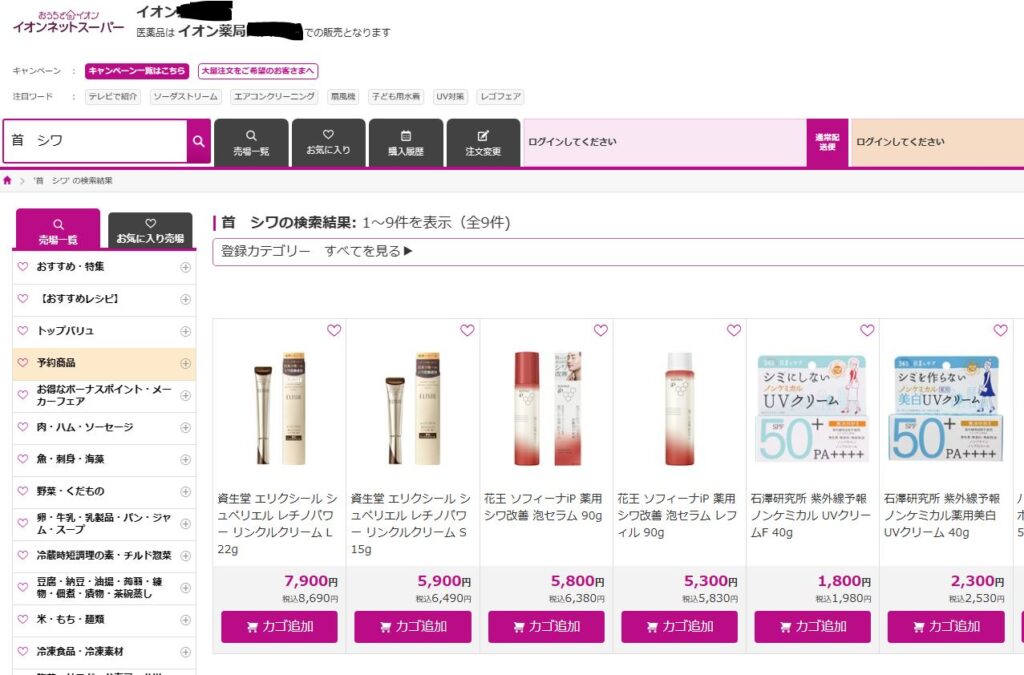
Task: Expand the 野菜・くだもの category
Action: tap(185, 492)
